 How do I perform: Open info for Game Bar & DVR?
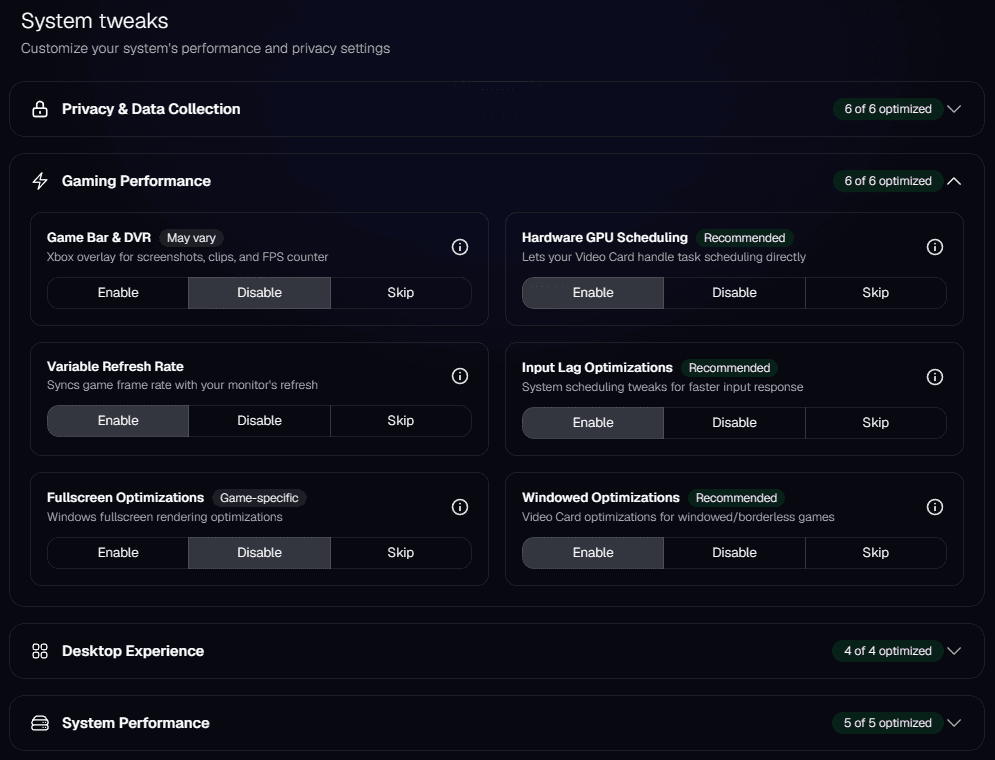coord(460,247)
